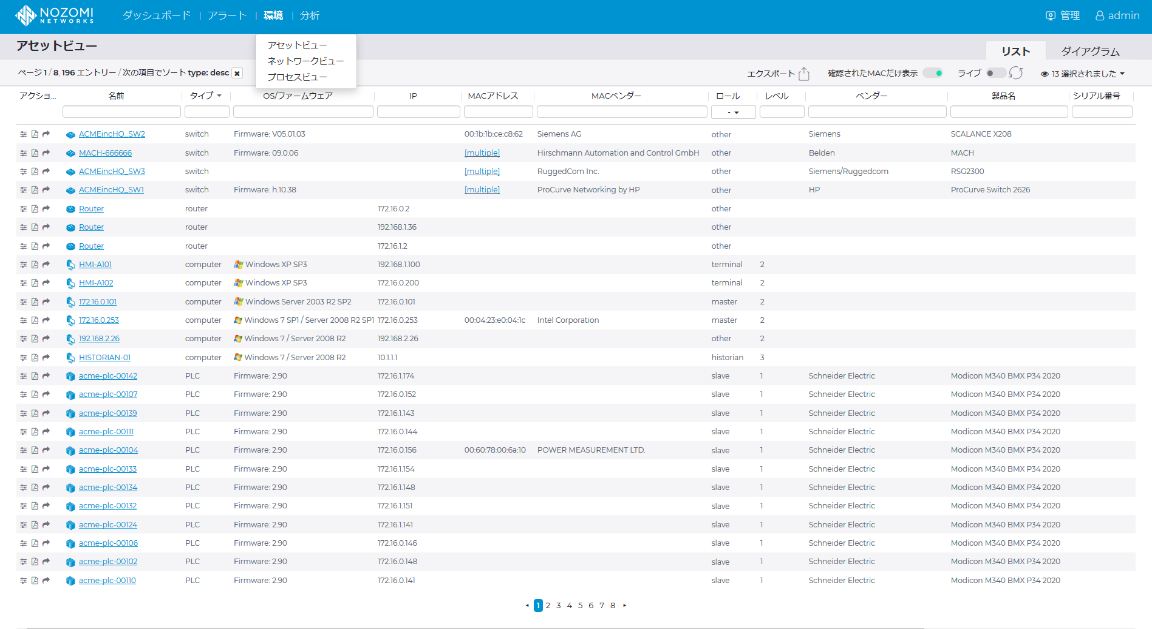Click switch type icon beside MACH-666666
Screen dimensions: 1152x629
(71, 154)
